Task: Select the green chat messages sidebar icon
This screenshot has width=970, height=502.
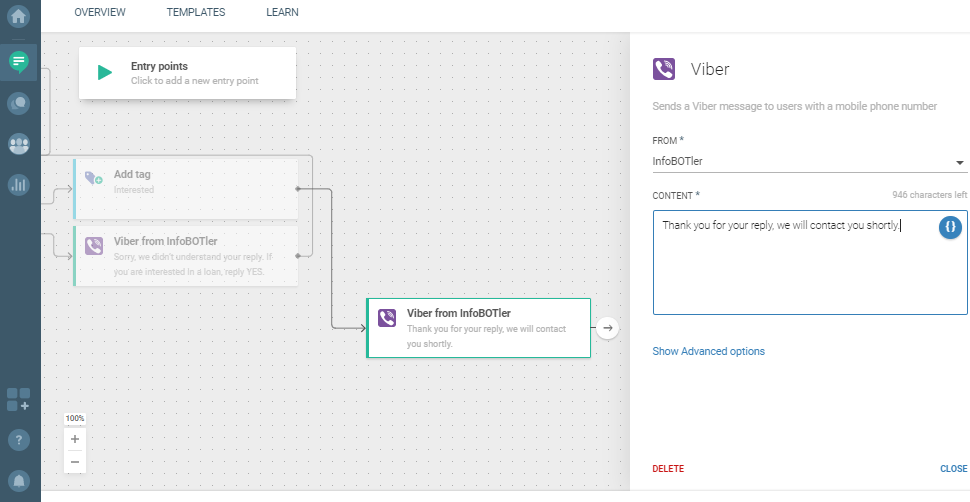Action: 18,62
